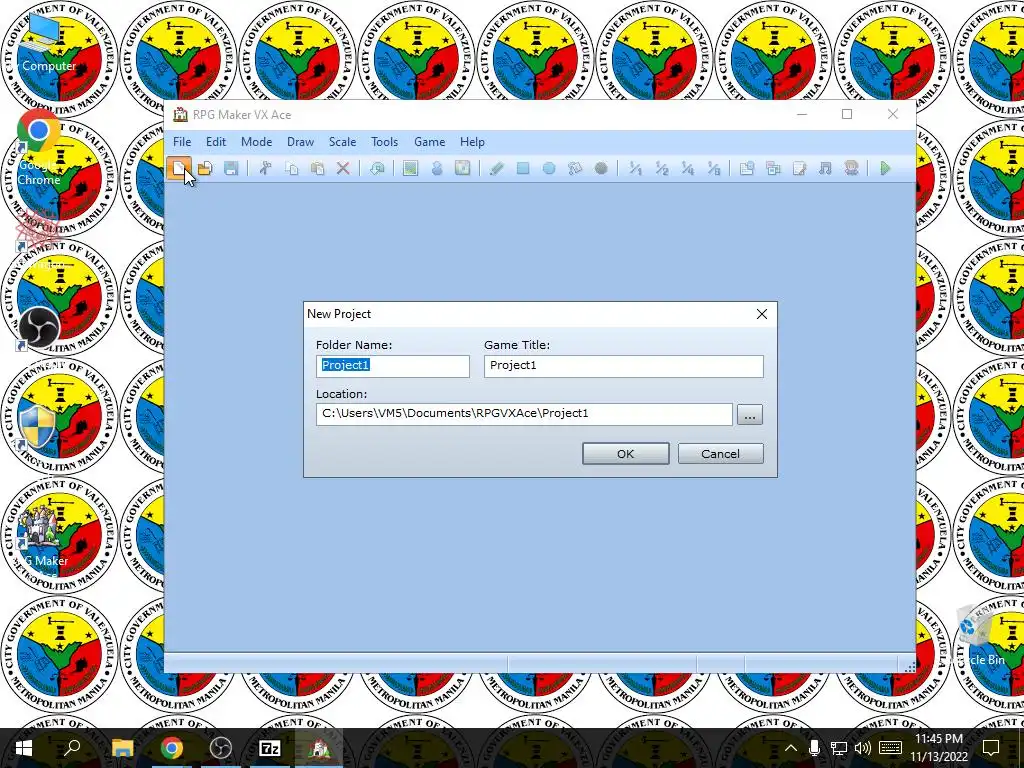This screenshot has width=1024, height=768.
Task: Click the Open Project toolbar icon
Action: [205, 168]
